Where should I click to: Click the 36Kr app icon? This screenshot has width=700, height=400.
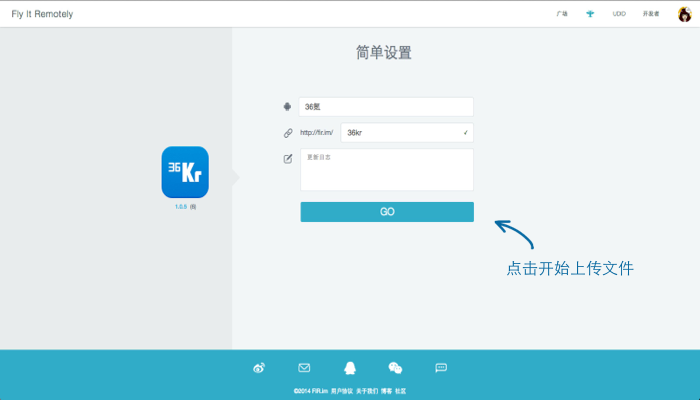185,172
